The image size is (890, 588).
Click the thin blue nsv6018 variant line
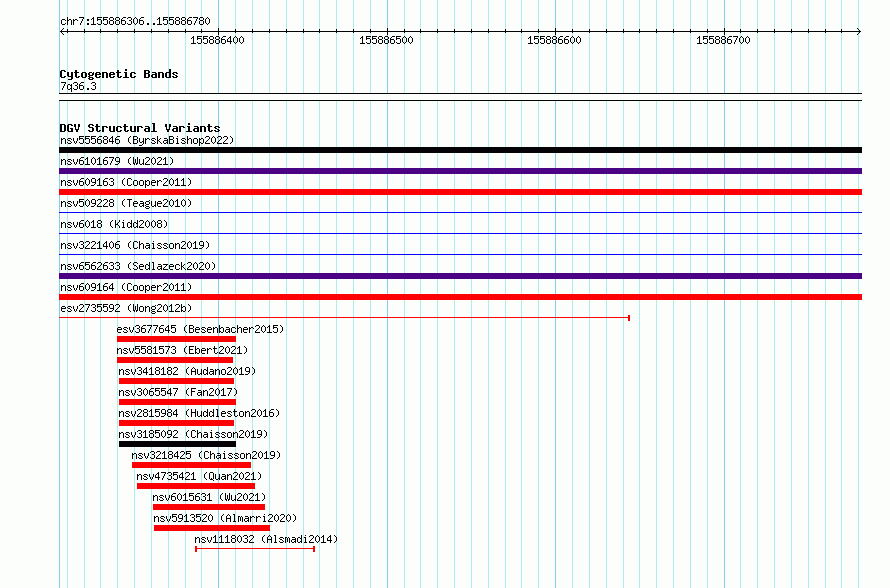coord(460,234)
